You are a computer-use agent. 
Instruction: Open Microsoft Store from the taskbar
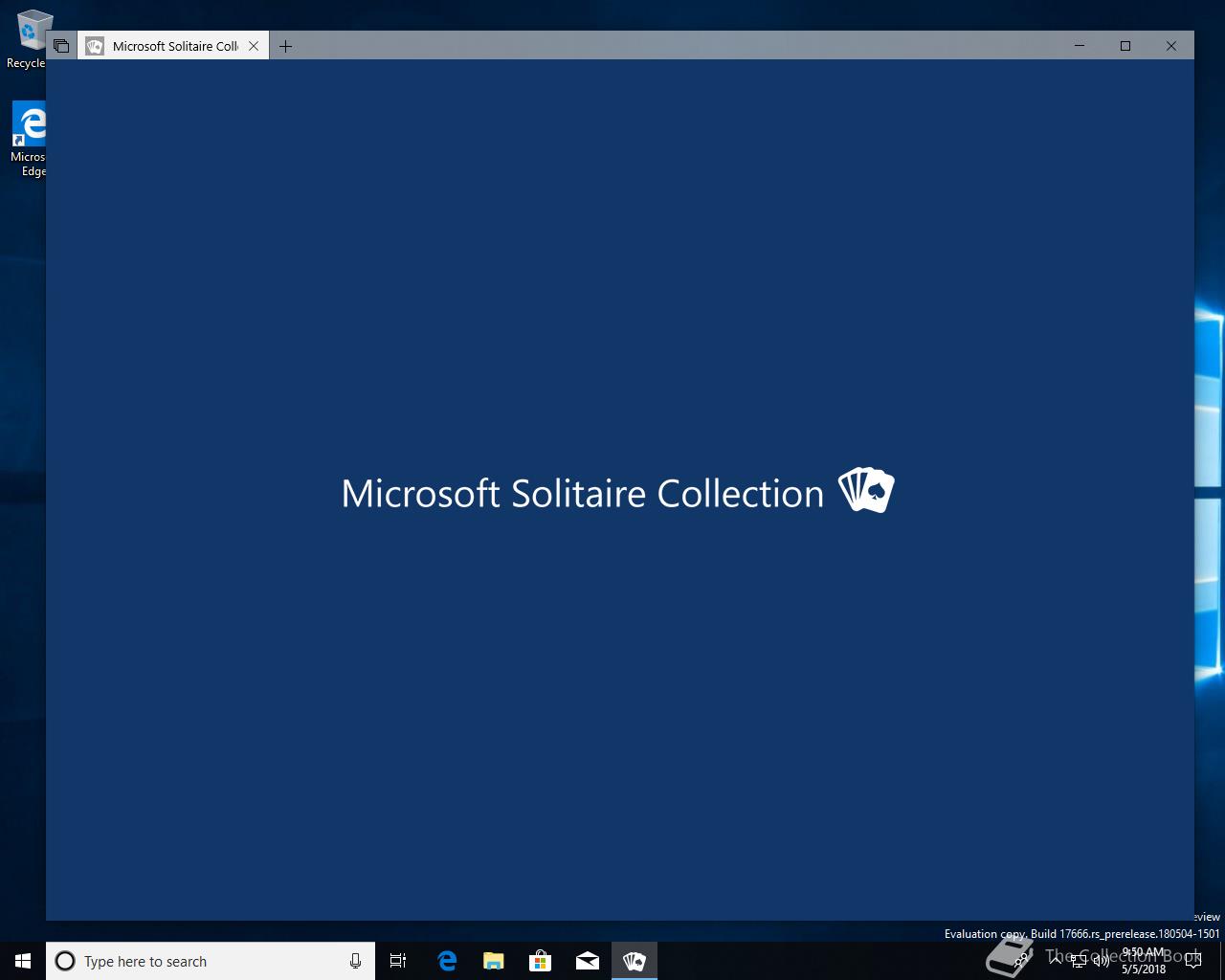[540, 961]
